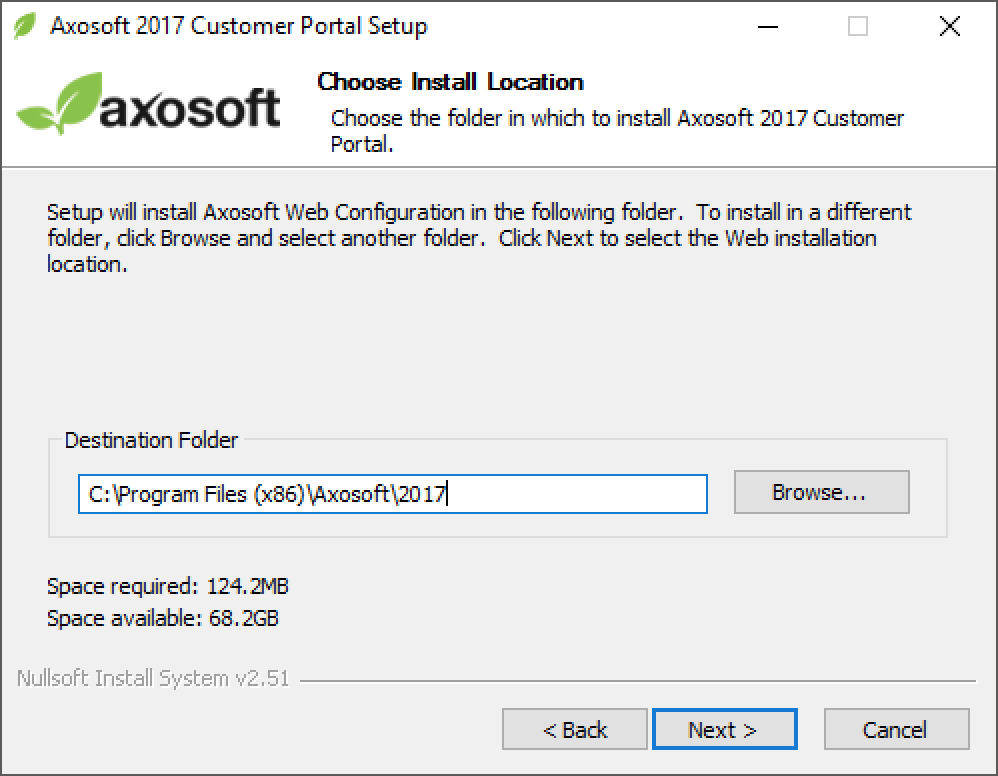Click the axosoft wordmark in header
998x776 pixels.
tap(190, 108)
